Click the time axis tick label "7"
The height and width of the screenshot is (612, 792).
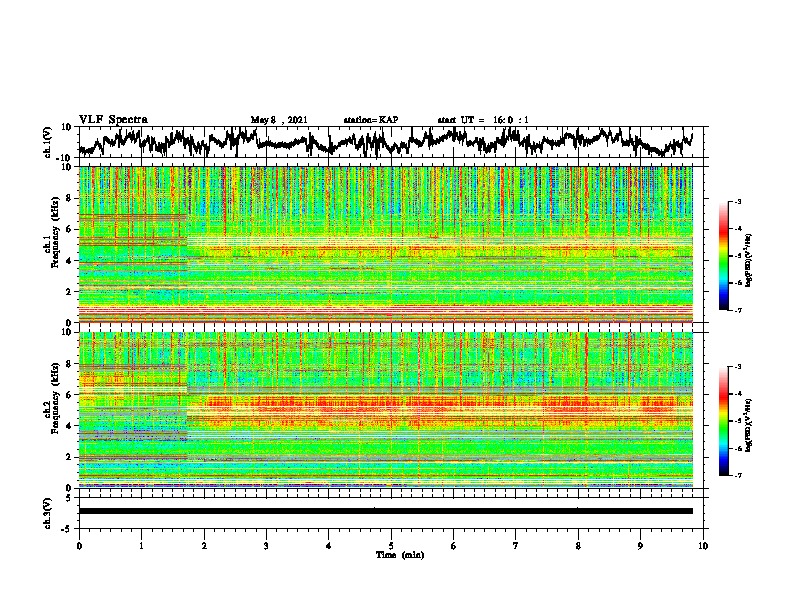[516, 546]
